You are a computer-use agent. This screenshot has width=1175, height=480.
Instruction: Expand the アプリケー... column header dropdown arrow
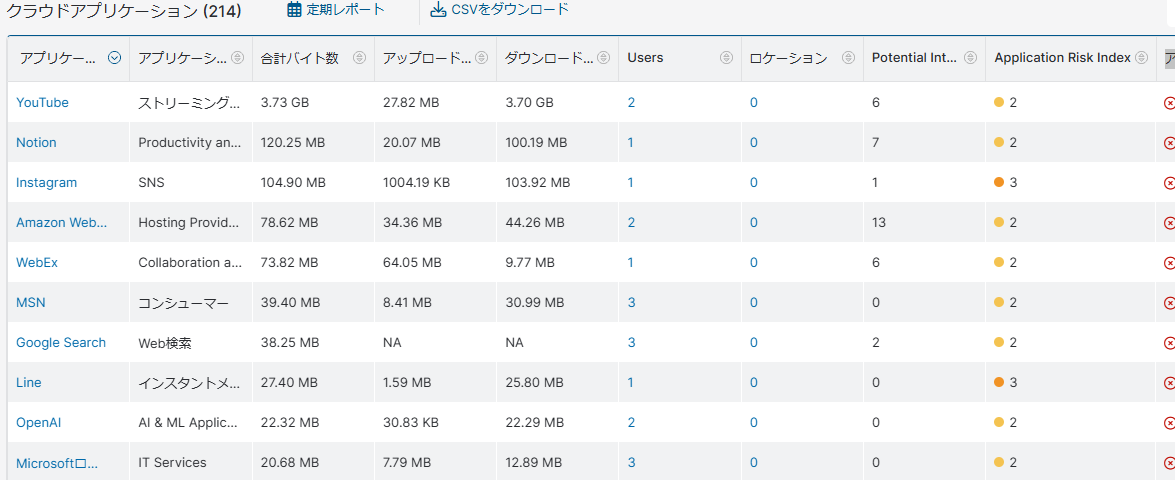(115, 58)
